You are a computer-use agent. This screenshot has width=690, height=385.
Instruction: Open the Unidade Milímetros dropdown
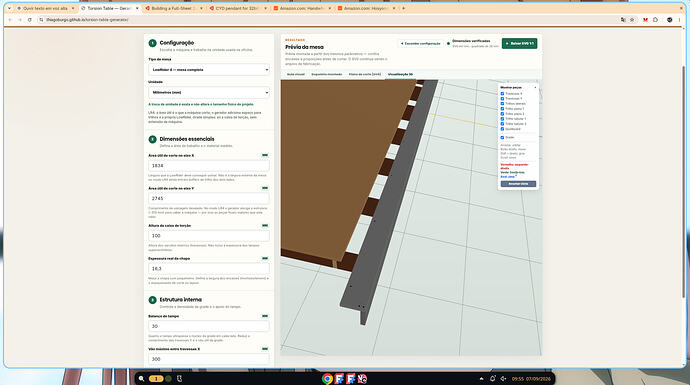(x=209, y=92)
